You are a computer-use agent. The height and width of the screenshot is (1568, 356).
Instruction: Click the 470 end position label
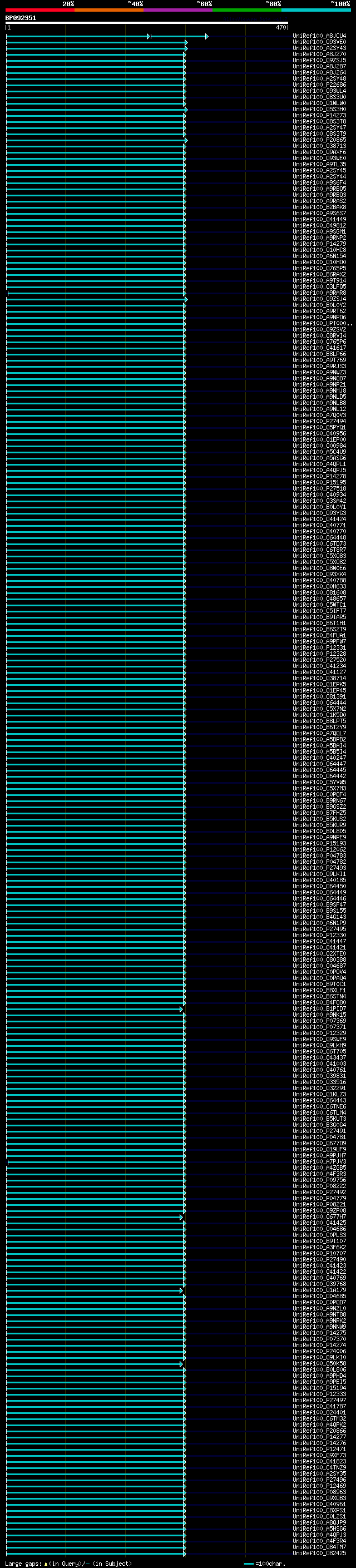(x=280, y=28)
